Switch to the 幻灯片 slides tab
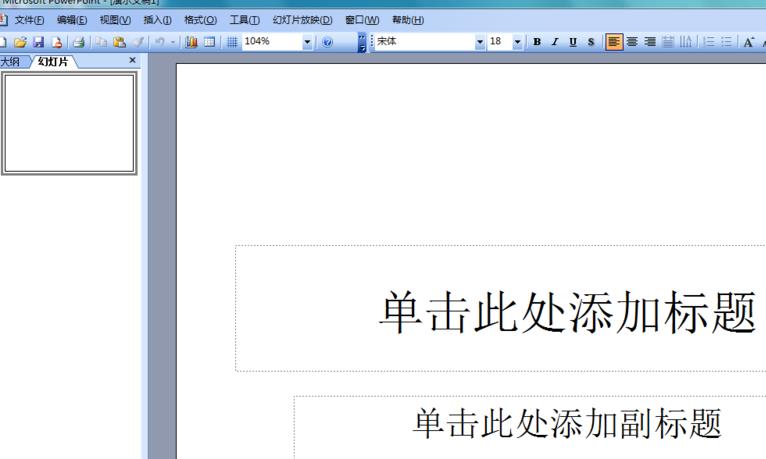Image resolution: width=766 pixels, height=459 pixels. [x=53, y=62]
